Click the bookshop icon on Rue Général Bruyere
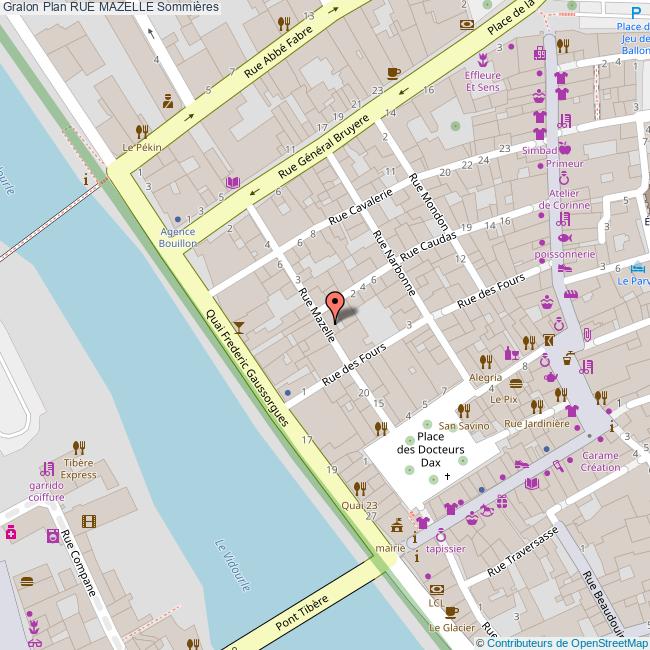The height and width of the screenshot is (650, 650). 233,183
